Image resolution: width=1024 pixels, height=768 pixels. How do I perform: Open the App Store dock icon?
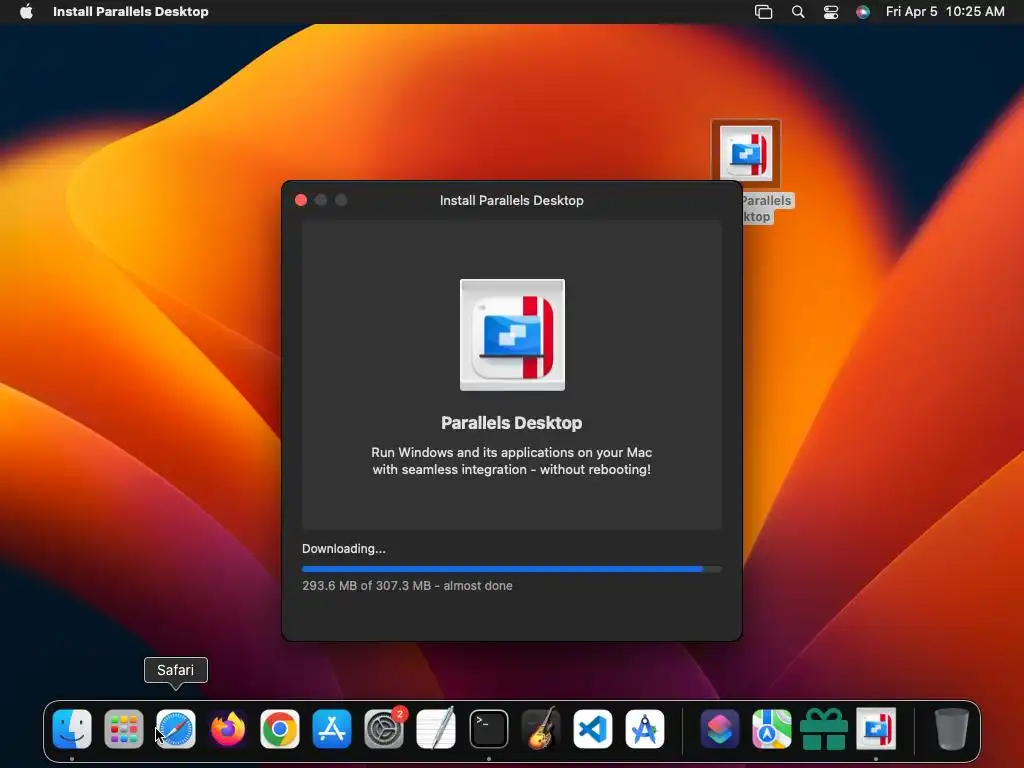point(332,728)
